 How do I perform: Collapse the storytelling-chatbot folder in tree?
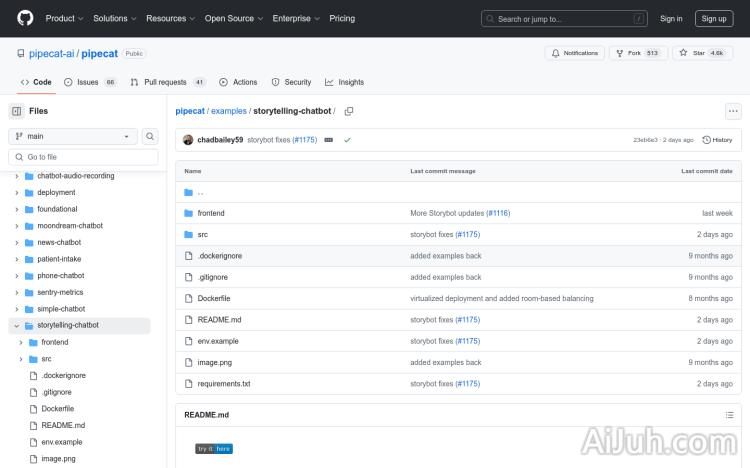tap(16, 325)
